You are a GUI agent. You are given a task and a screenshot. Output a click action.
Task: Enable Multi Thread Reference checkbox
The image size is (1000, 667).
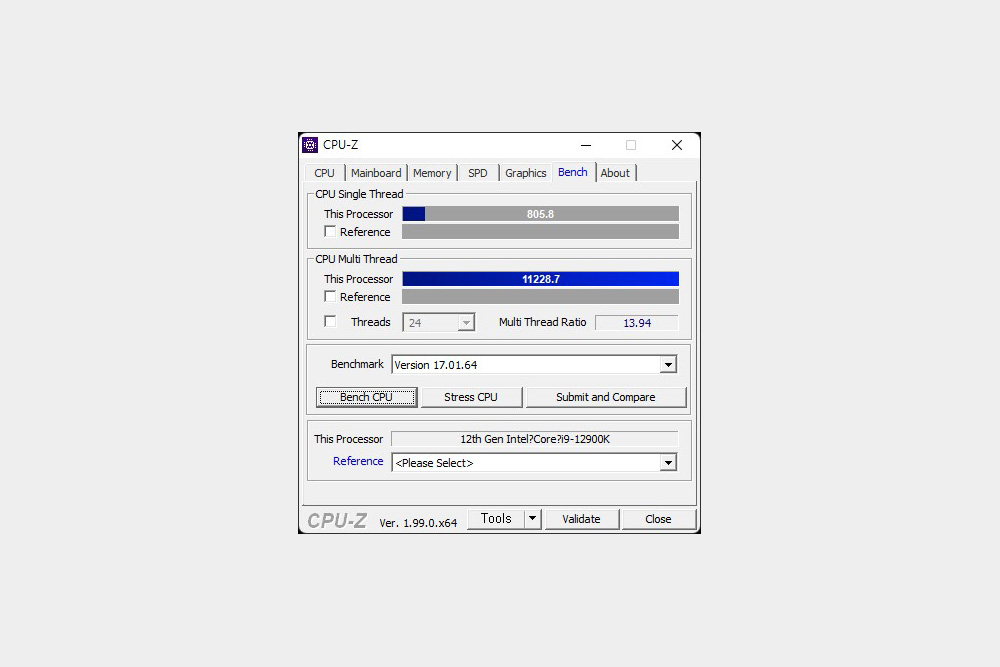(330, 297)
